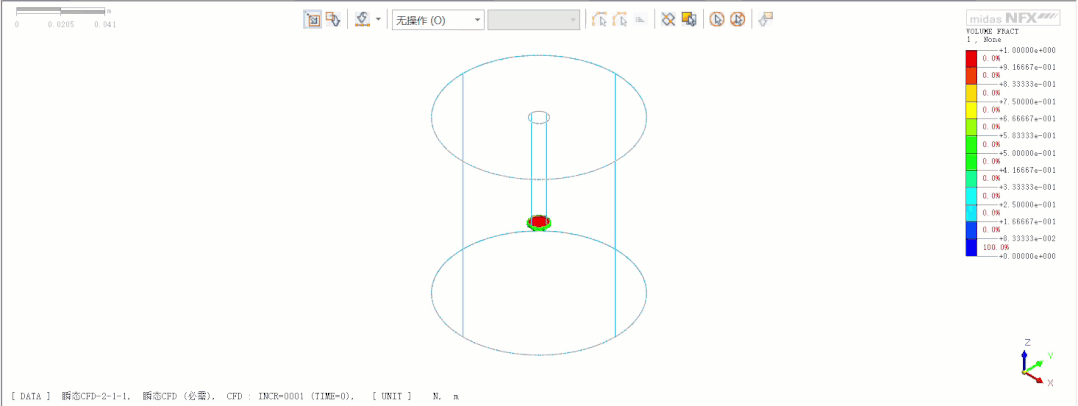This screenshot has height=406, width=1078.
Task: Open the greyed-out empty combo box
Action: coord(533,20)
